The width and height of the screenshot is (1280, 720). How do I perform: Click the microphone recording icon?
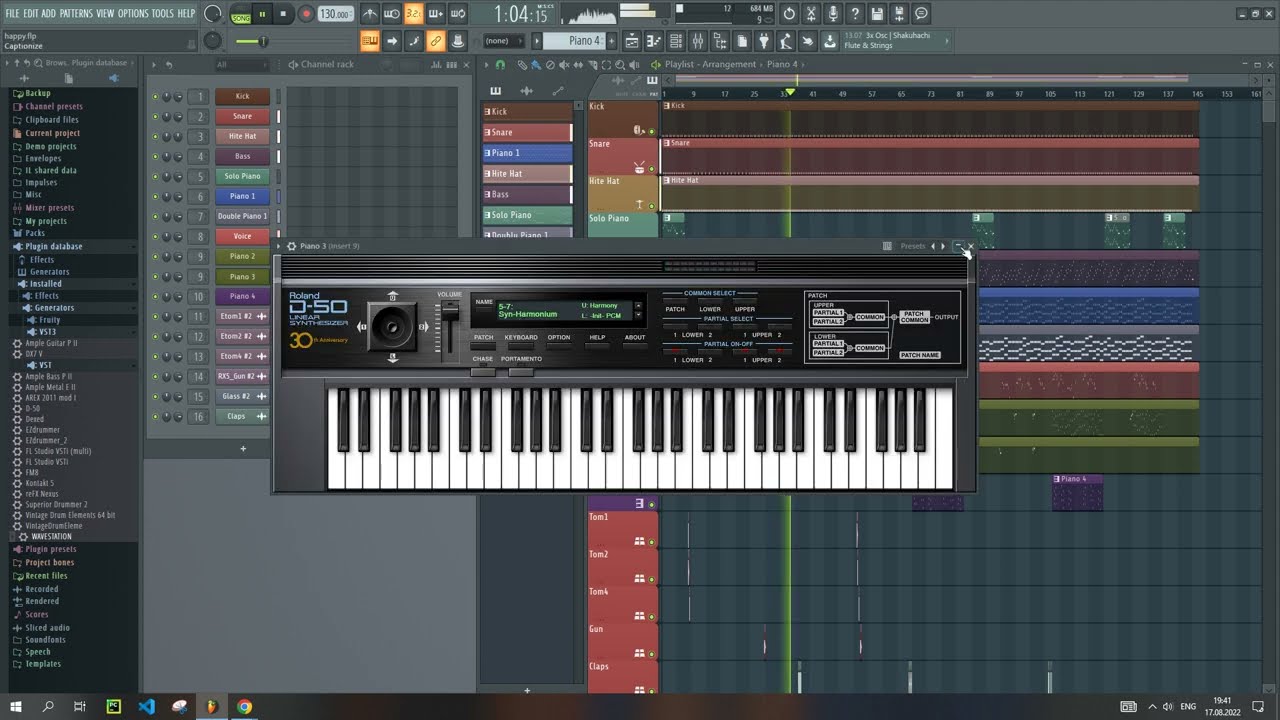pos(833,14)
